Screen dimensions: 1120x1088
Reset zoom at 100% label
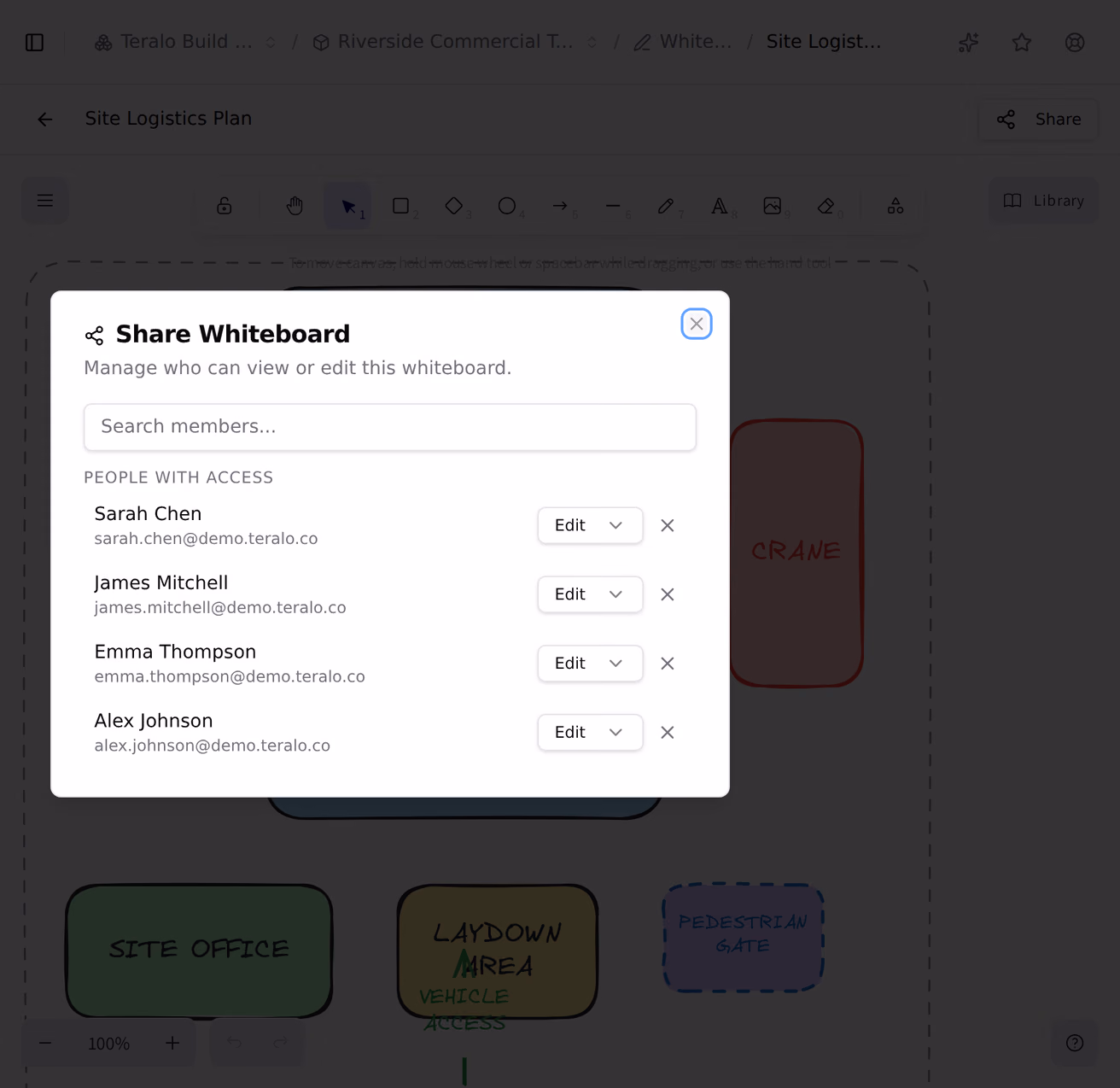[x=108, y=1044]
